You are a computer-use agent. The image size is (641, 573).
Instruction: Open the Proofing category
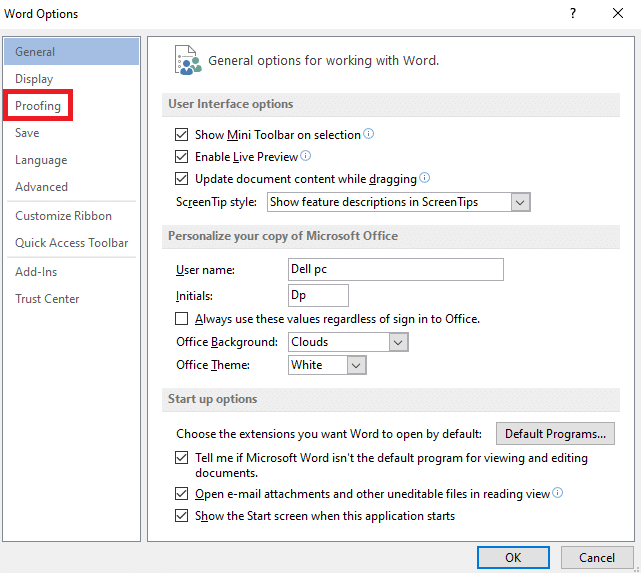38,106
